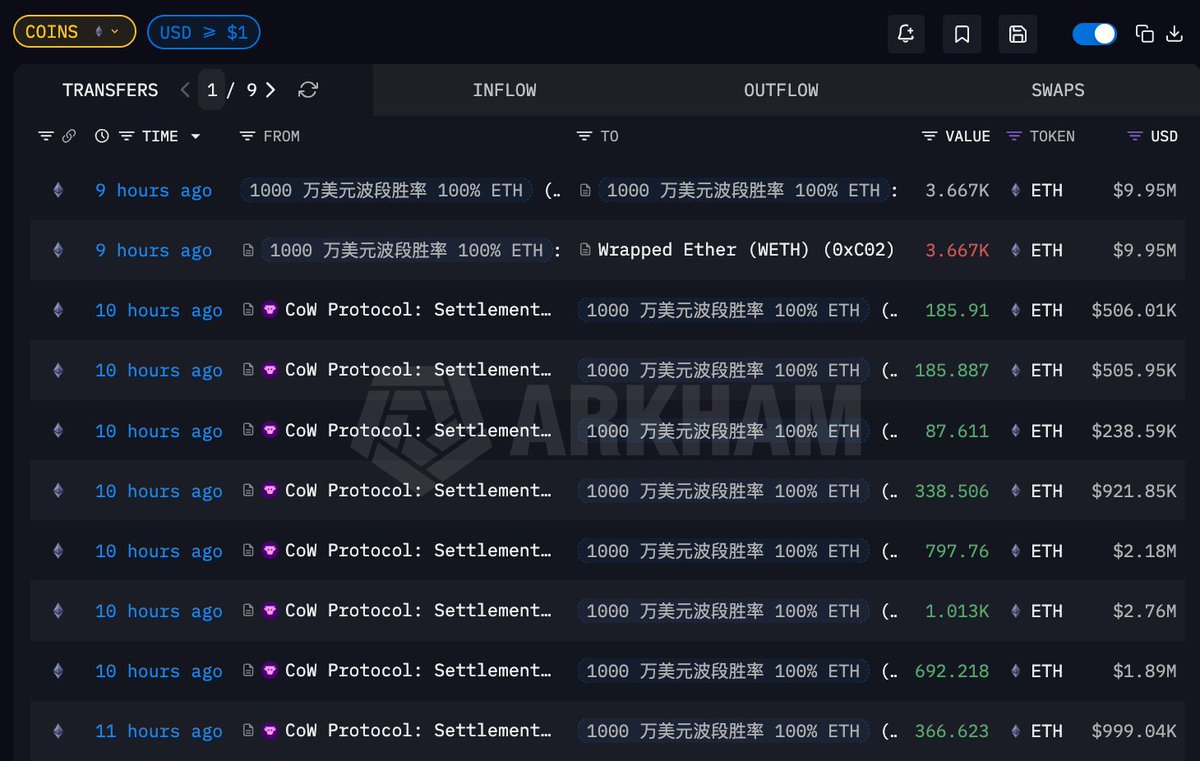Select the TRANSFERS tab
The image size is (1200, 761).
pyautogui.click(x=110, y=90)
